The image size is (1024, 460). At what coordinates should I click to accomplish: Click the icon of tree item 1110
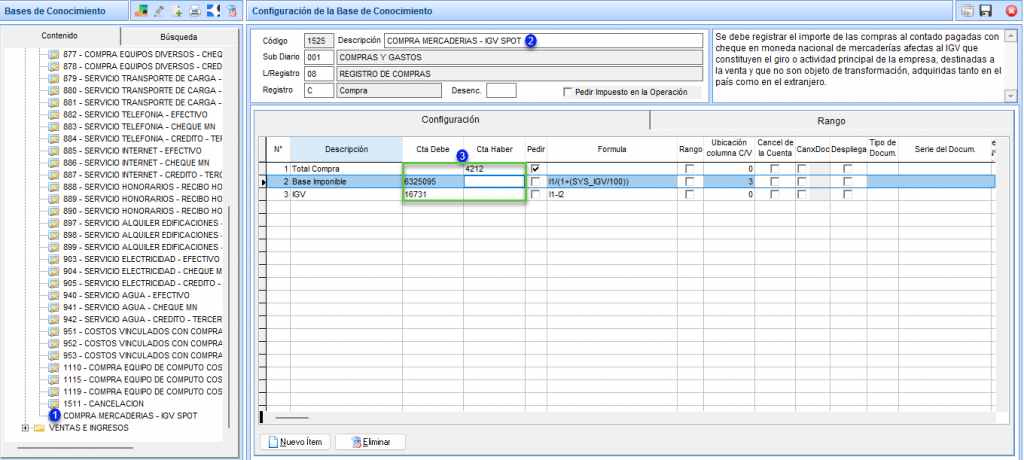click(54, 368)
